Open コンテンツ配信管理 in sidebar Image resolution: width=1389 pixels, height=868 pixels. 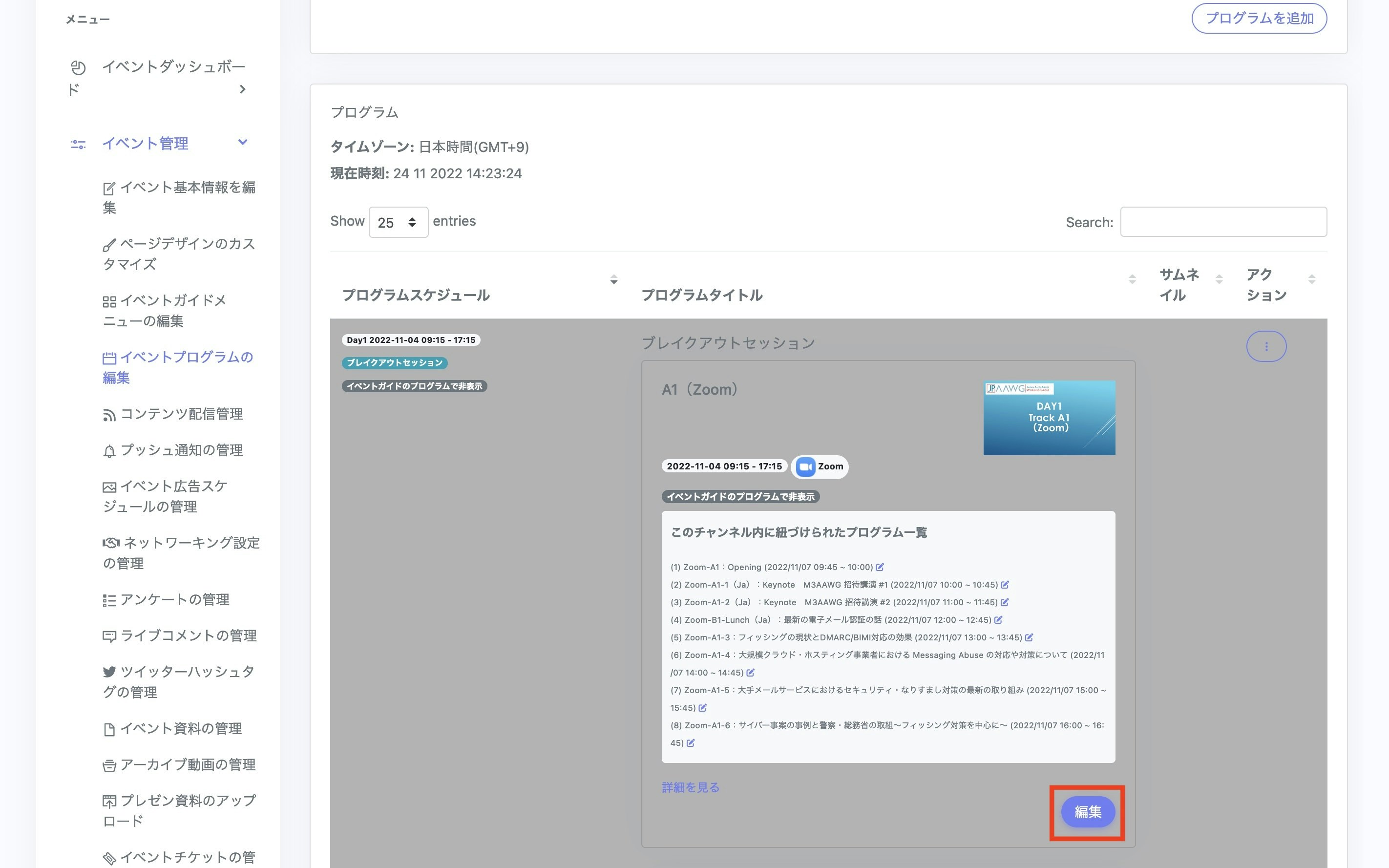coord(181,414)
